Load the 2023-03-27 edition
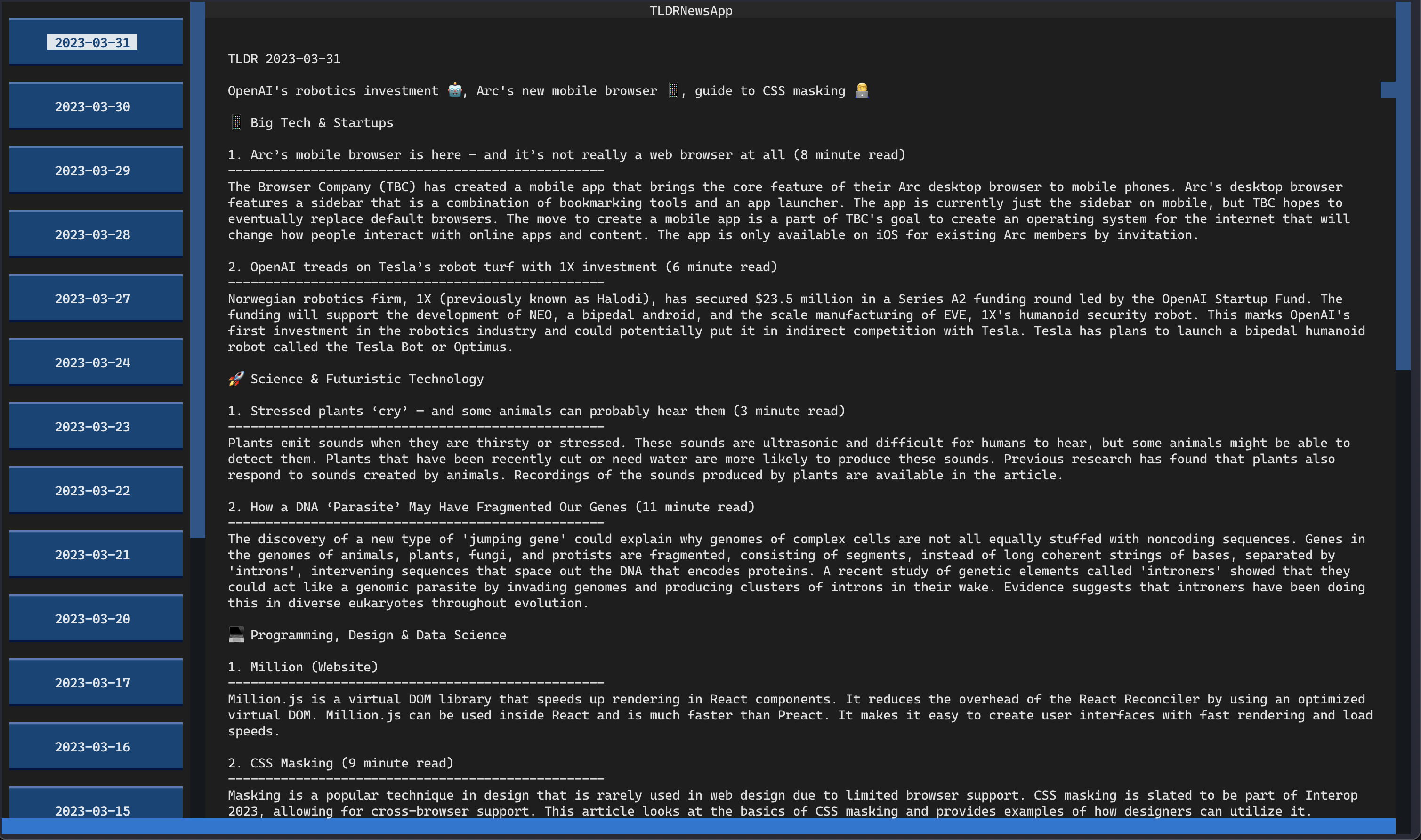Image resolution: width=1421 pixels, height=840 pixels. 96,298
